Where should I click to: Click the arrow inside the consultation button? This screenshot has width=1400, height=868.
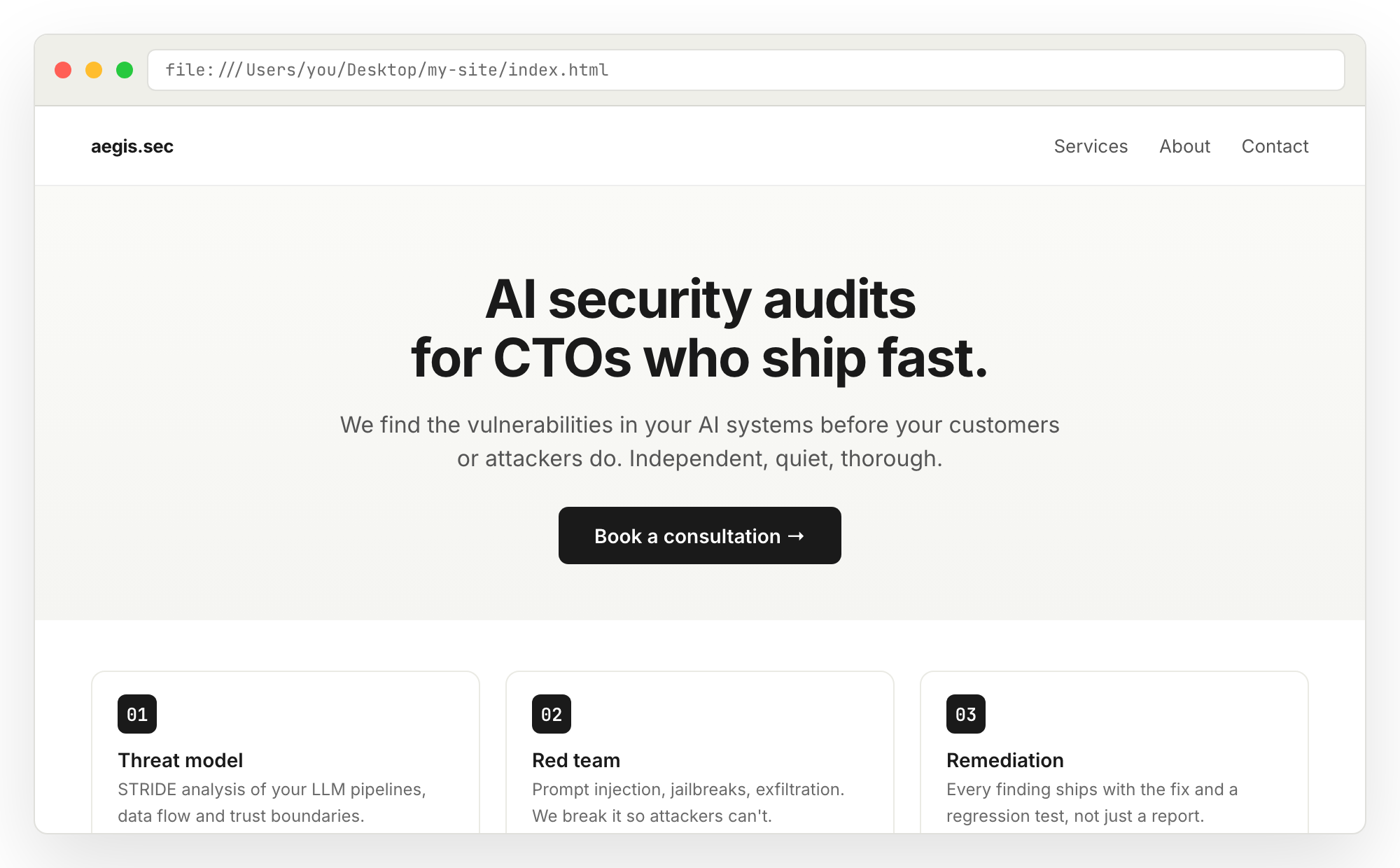tap(796, 535)
